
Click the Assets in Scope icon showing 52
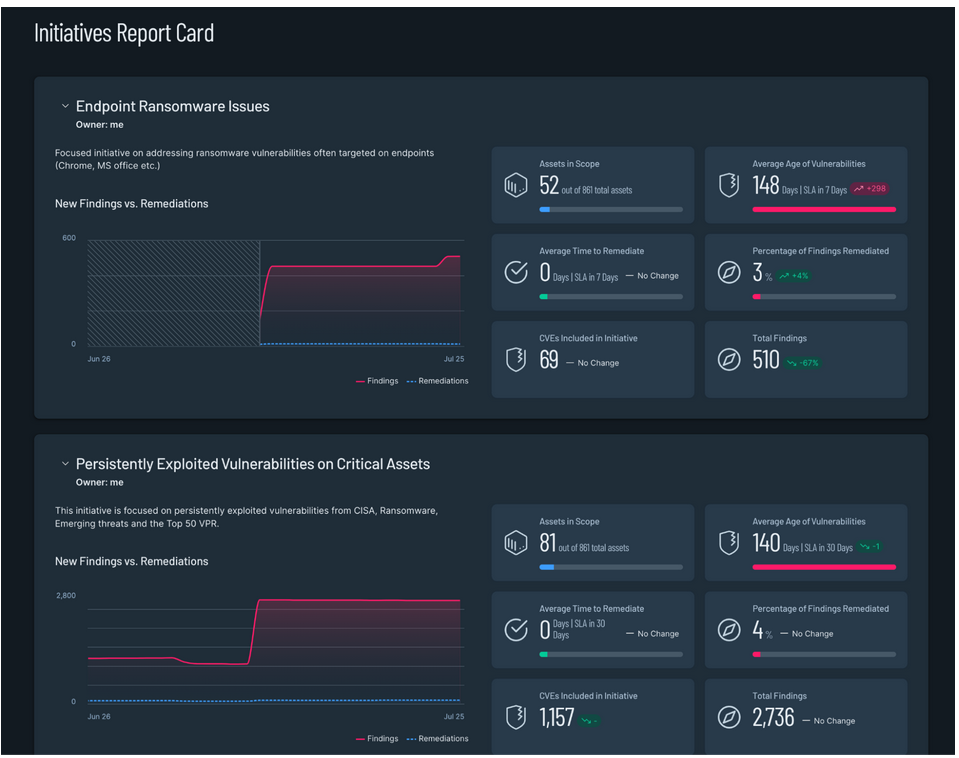click(x=516, y=185)
